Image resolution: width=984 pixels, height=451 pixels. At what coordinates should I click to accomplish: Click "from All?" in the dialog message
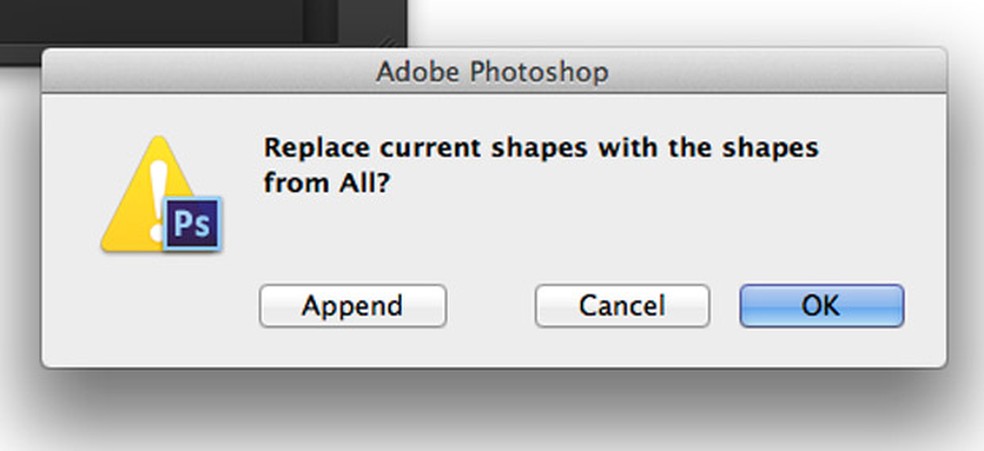(x=325, y=184)
